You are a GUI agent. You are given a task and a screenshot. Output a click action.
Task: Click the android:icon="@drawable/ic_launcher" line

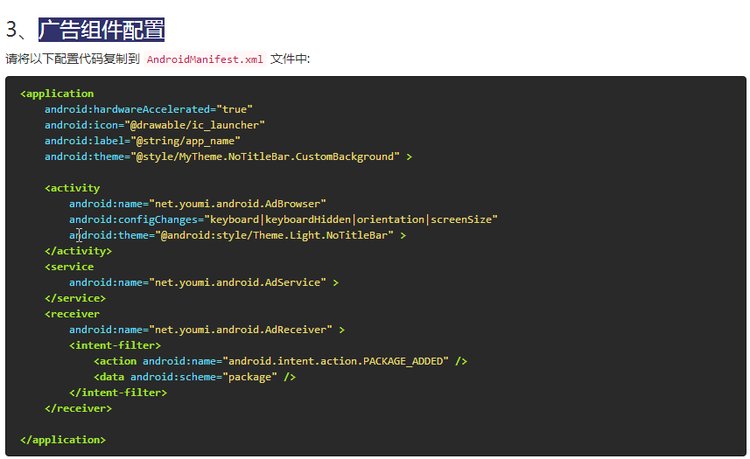(154, 125)
